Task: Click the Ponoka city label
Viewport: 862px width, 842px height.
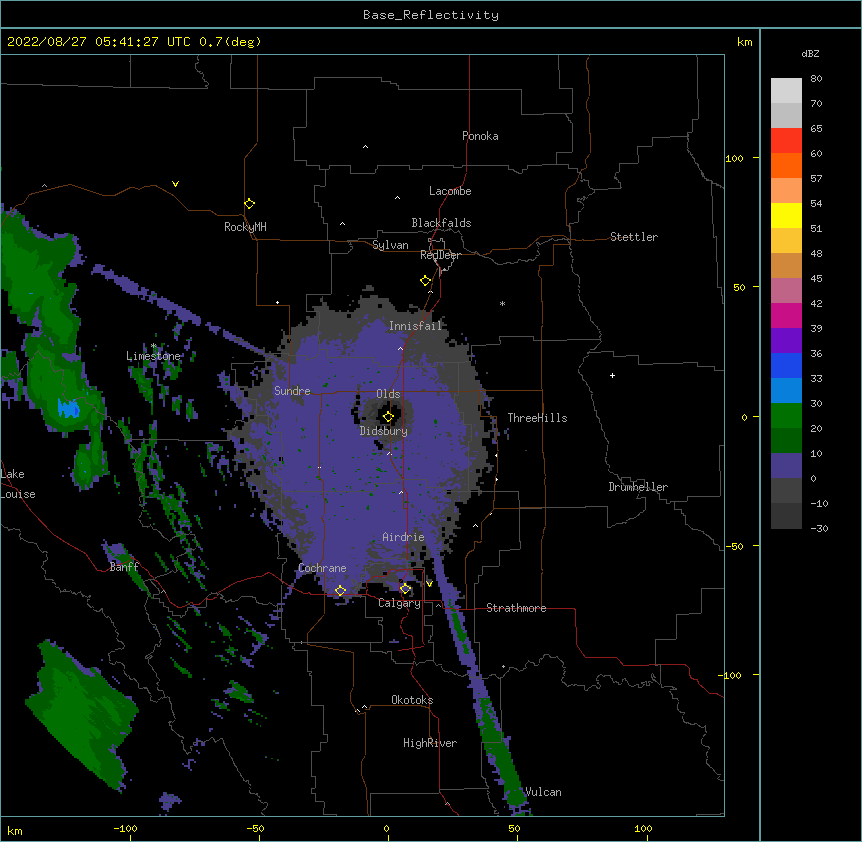Action: pyautogui.click(x=480, y=136)
